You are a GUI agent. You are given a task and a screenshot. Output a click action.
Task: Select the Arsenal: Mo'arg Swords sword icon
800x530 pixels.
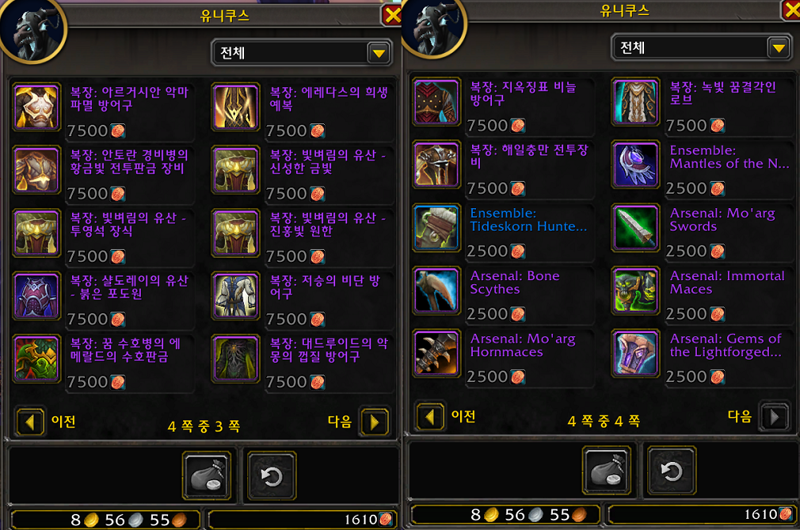[635, 228]
